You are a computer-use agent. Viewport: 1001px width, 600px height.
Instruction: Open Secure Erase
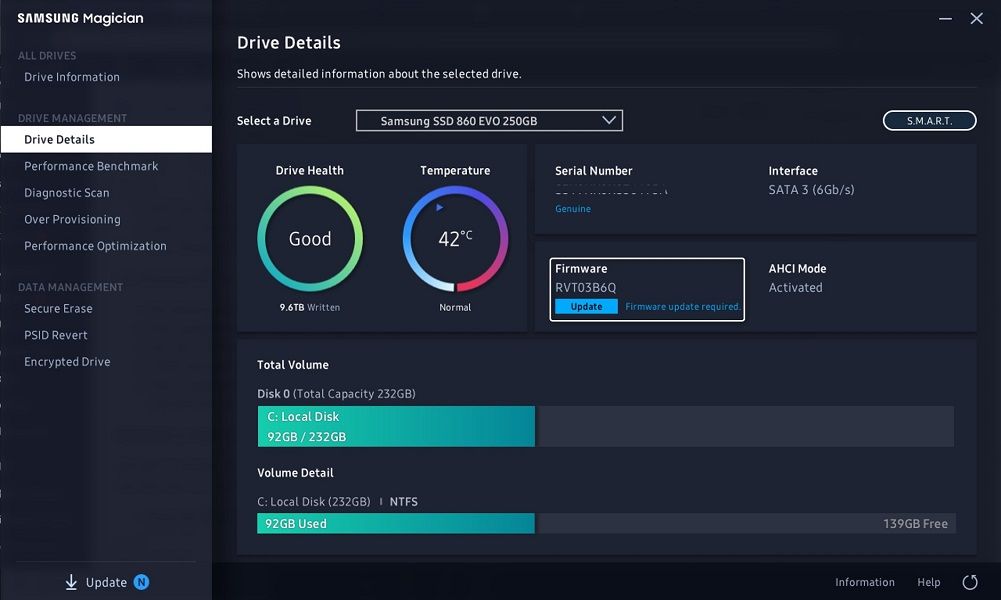tap(59, 308)
